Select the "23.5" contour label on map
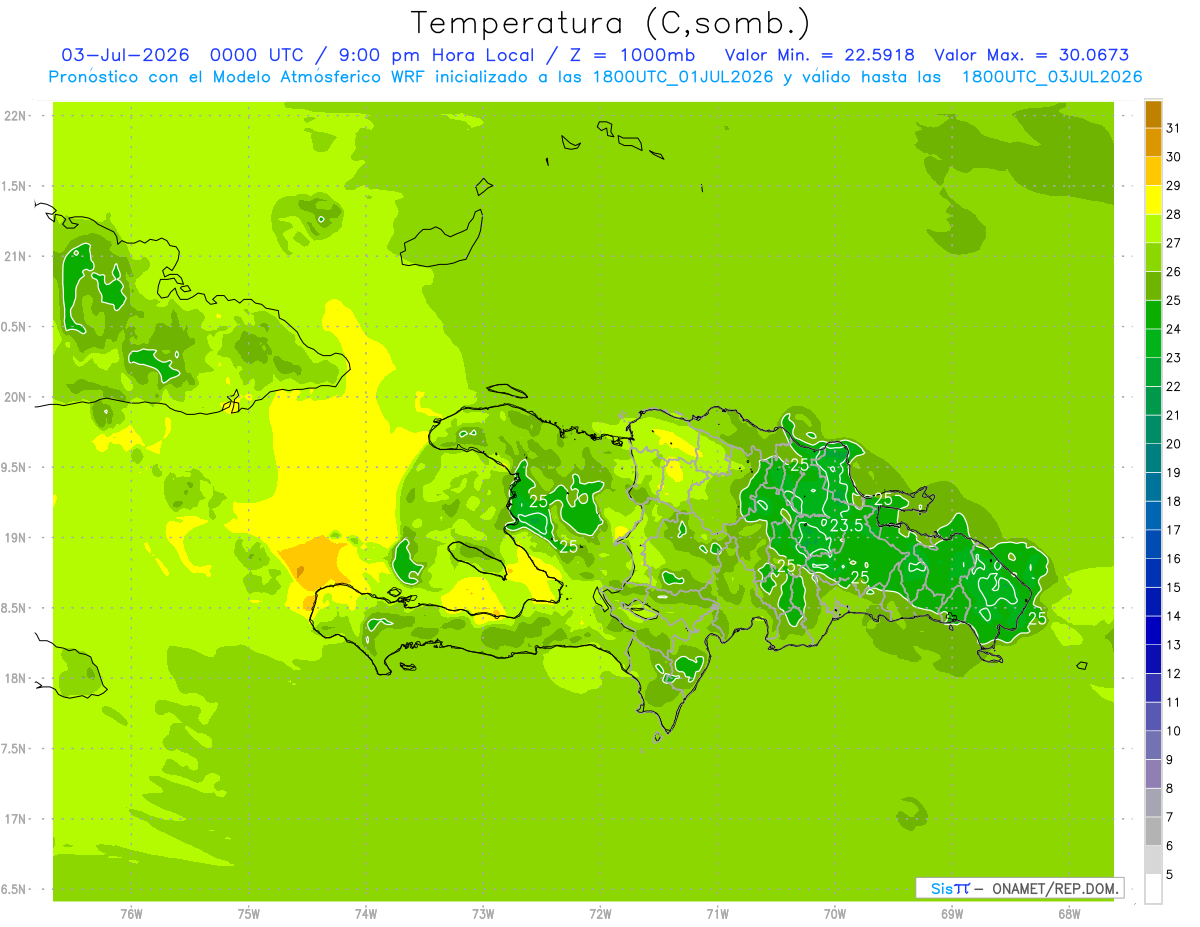The height and width of the screenshot is (927, 1200). point(846,524)
